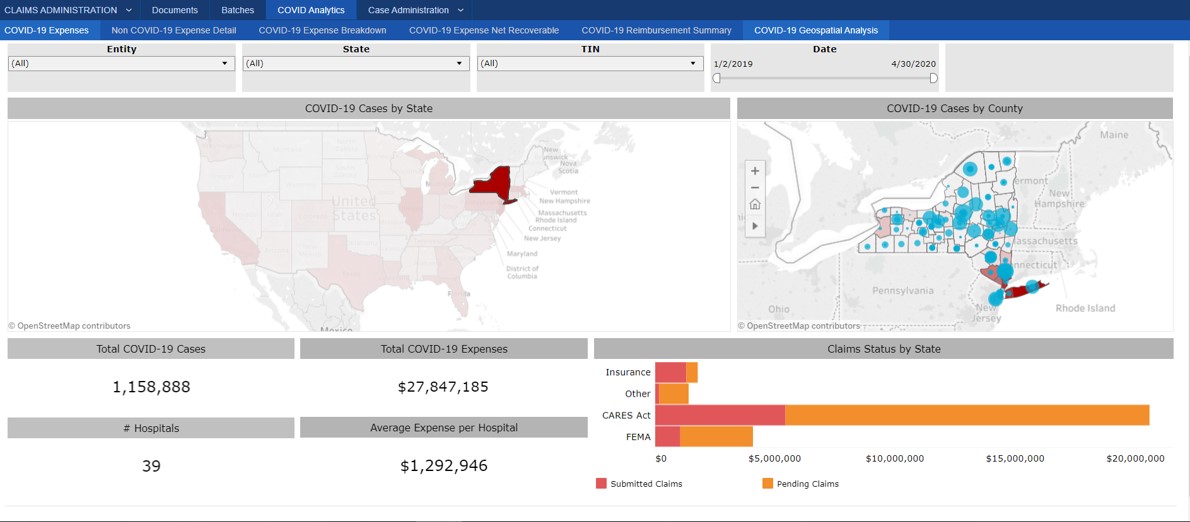Switch to the COVID-19 Expenses tab
The image size is (1190, 522).
pos(47,30)
